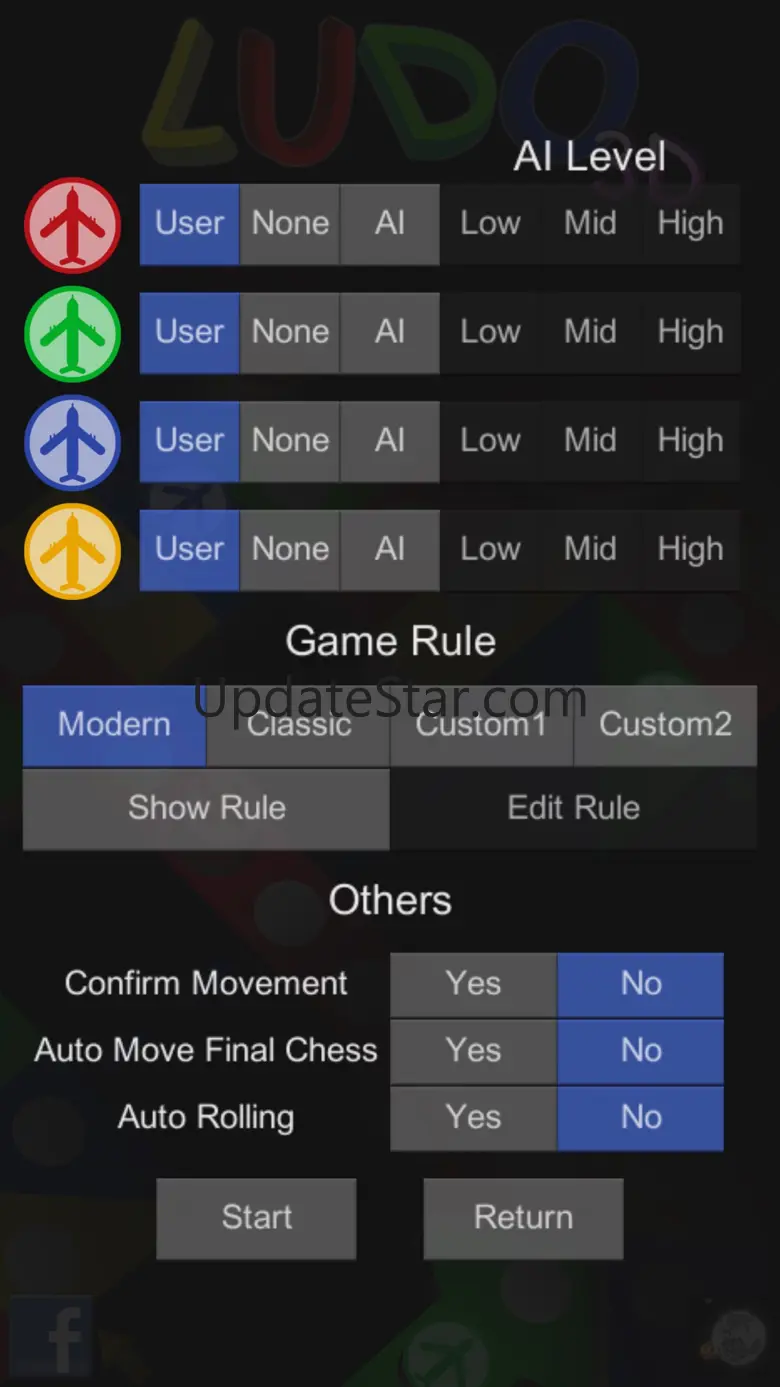Click the red airplane player icon
The image size is (780, 1387).
(x=72, y=225)
